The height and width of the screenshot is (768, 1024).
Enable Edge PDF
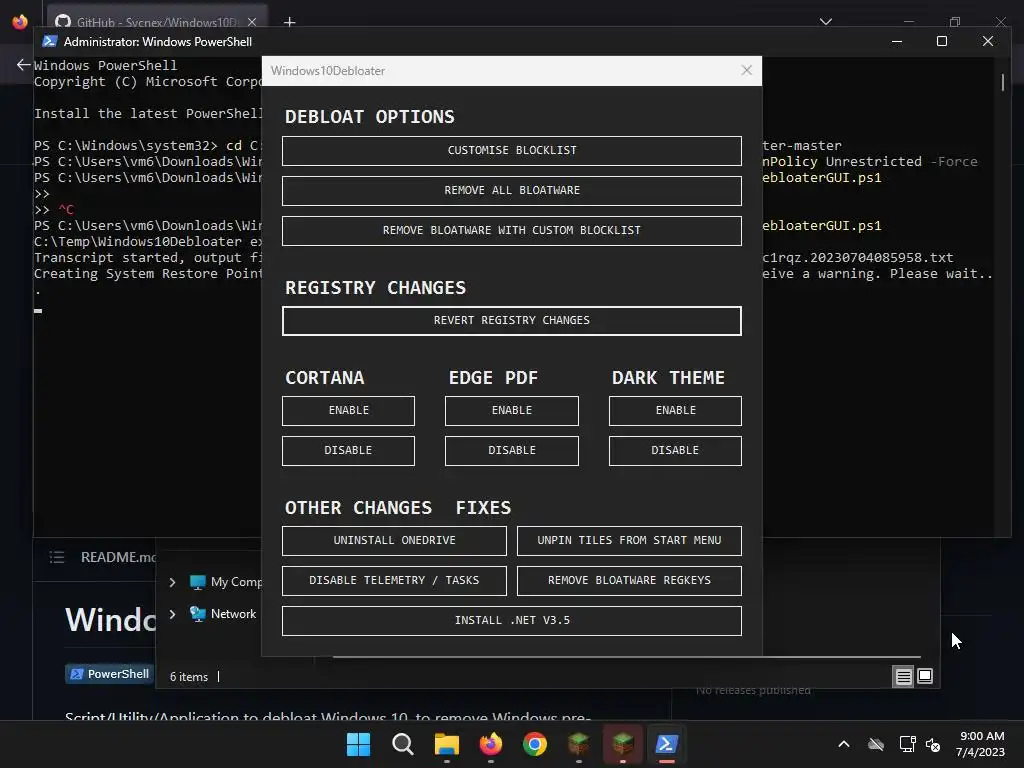tap(511, 411)
